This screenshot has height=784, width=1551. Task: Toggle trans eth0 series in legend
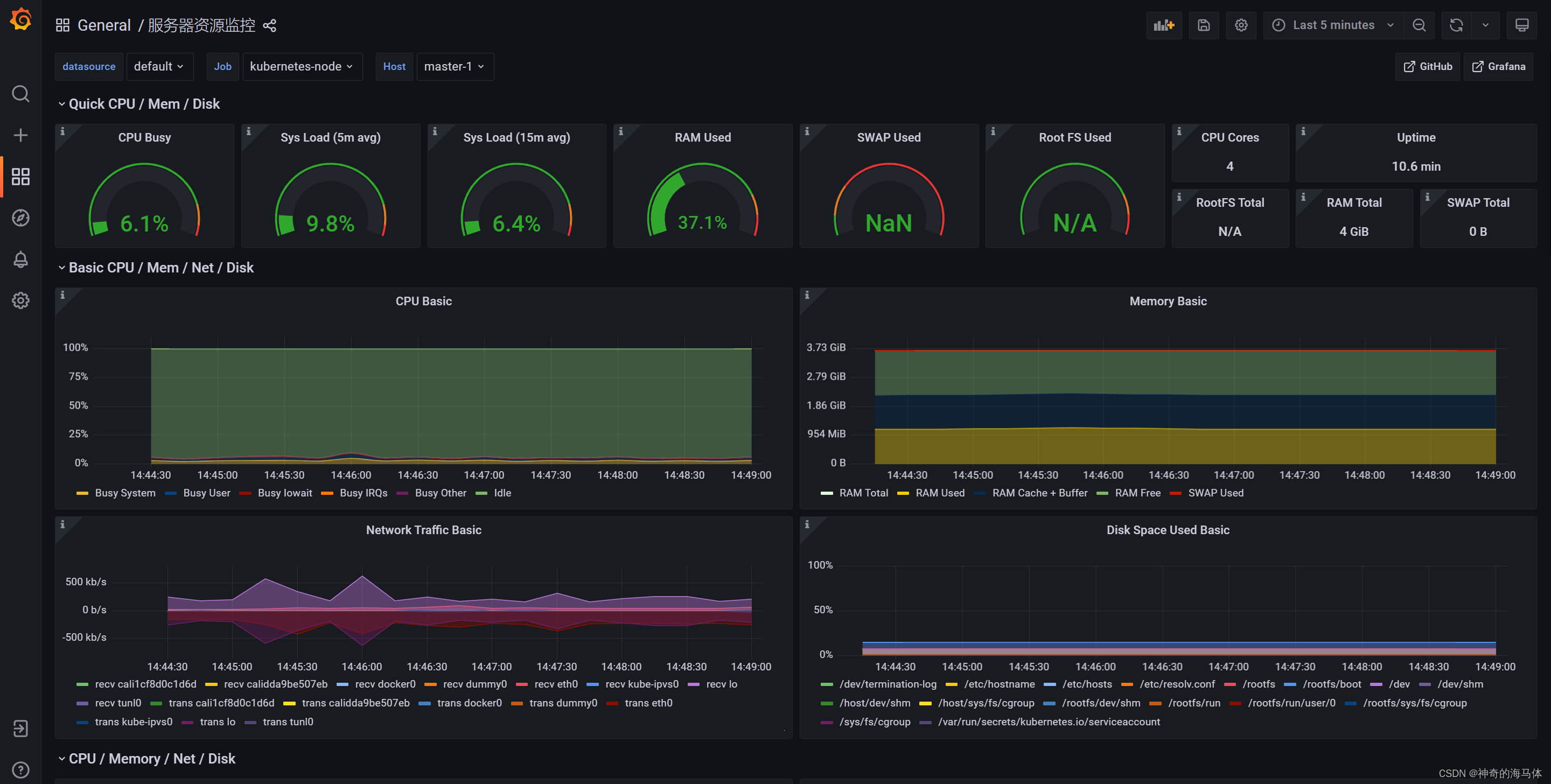[648, 703]
